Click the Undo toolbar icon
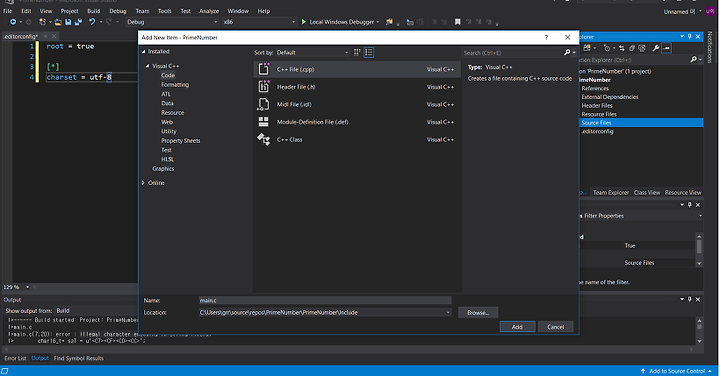Viewport: 720px width, 376px height. [x=92, y=22]
